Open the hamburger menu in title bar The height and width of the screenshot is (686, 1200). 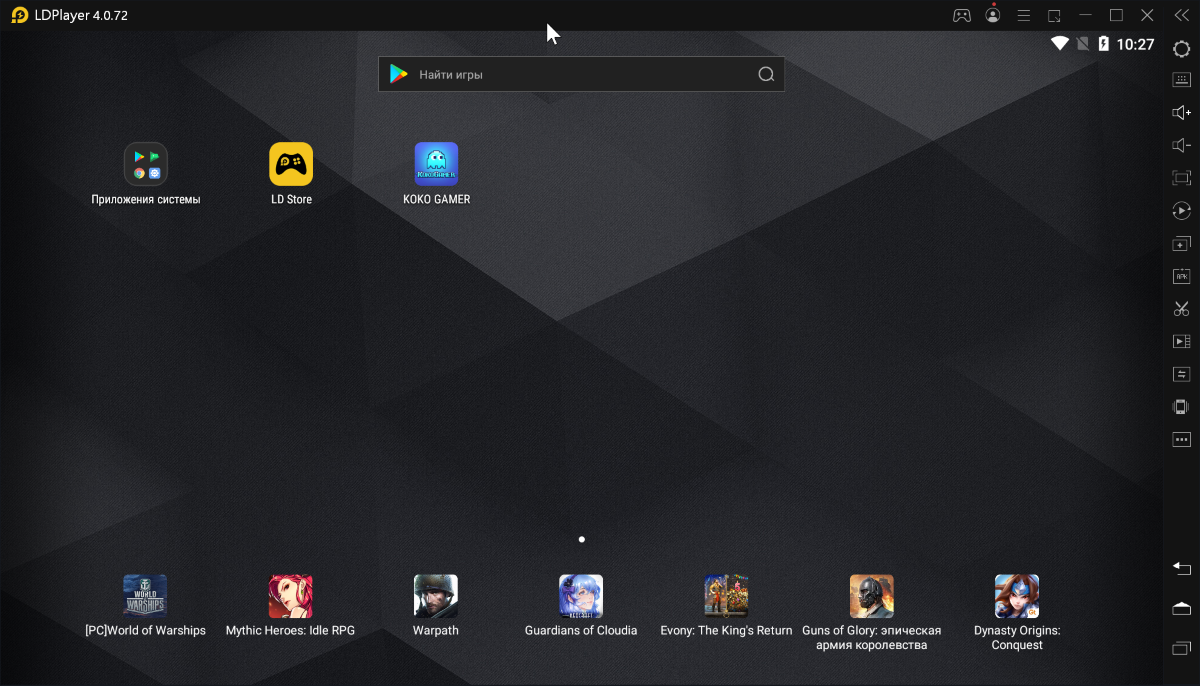[1023, 15]
